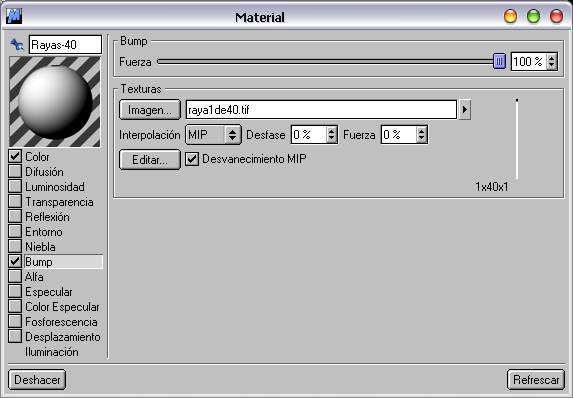Click the Imagen... button

tap(150, 110)
